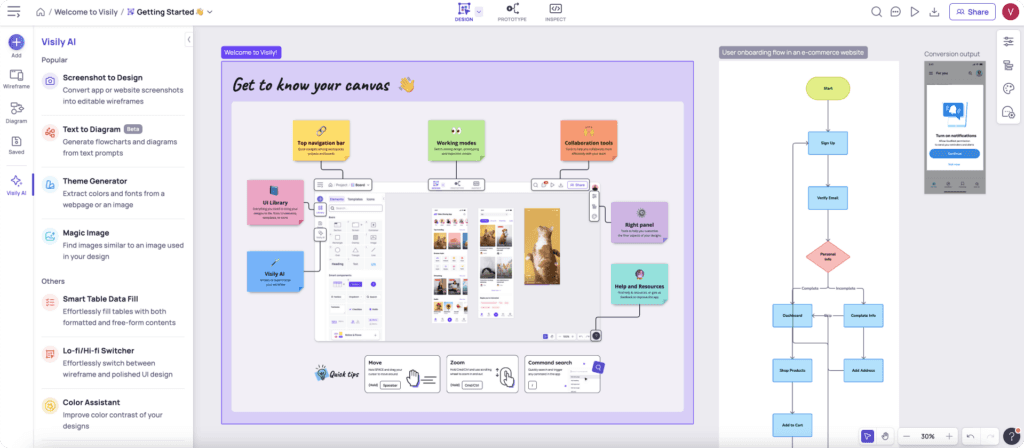Select the Visily AI sidebar tab
Image resolution: width=1024 pixels, height=448 pixels.
pyautogui.click(x=16, y=185)
